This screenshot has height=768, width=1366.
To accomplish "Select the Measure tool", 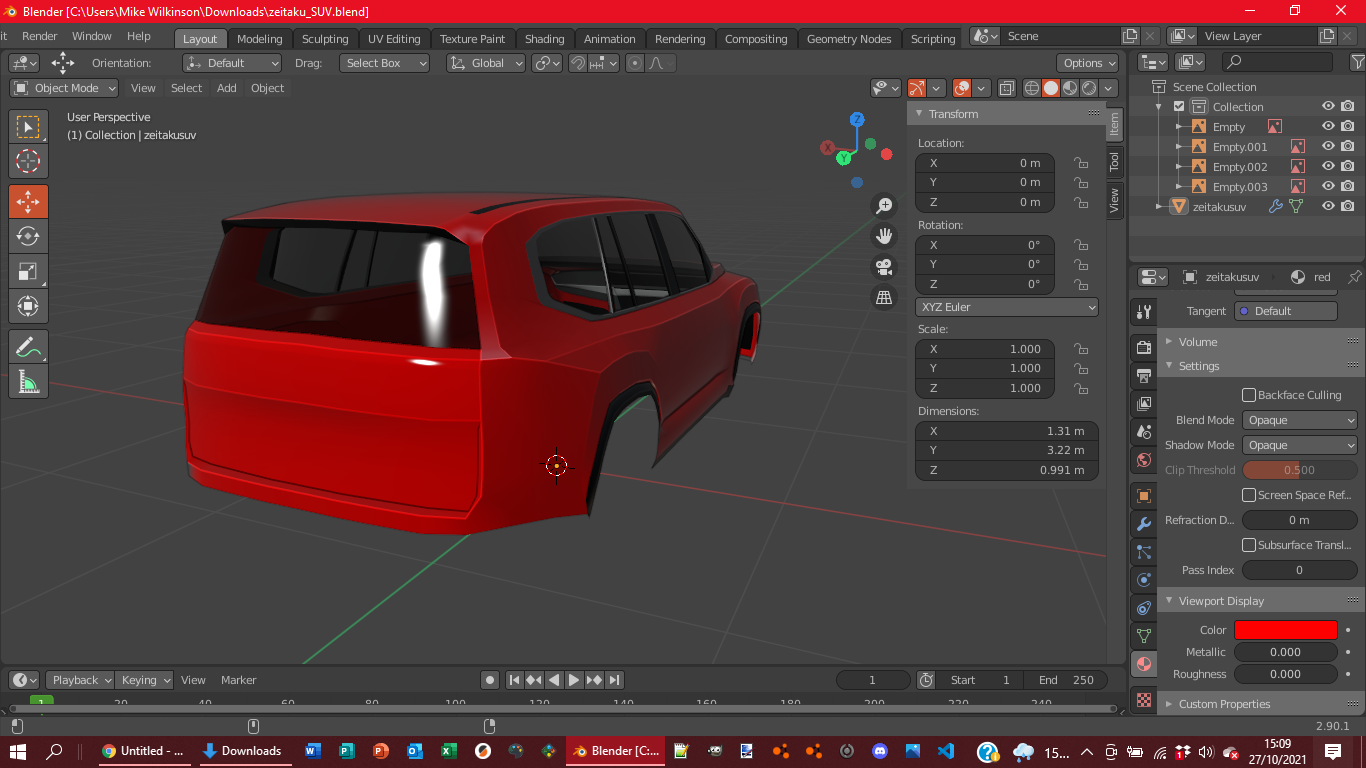I will (x=28, y=382).
